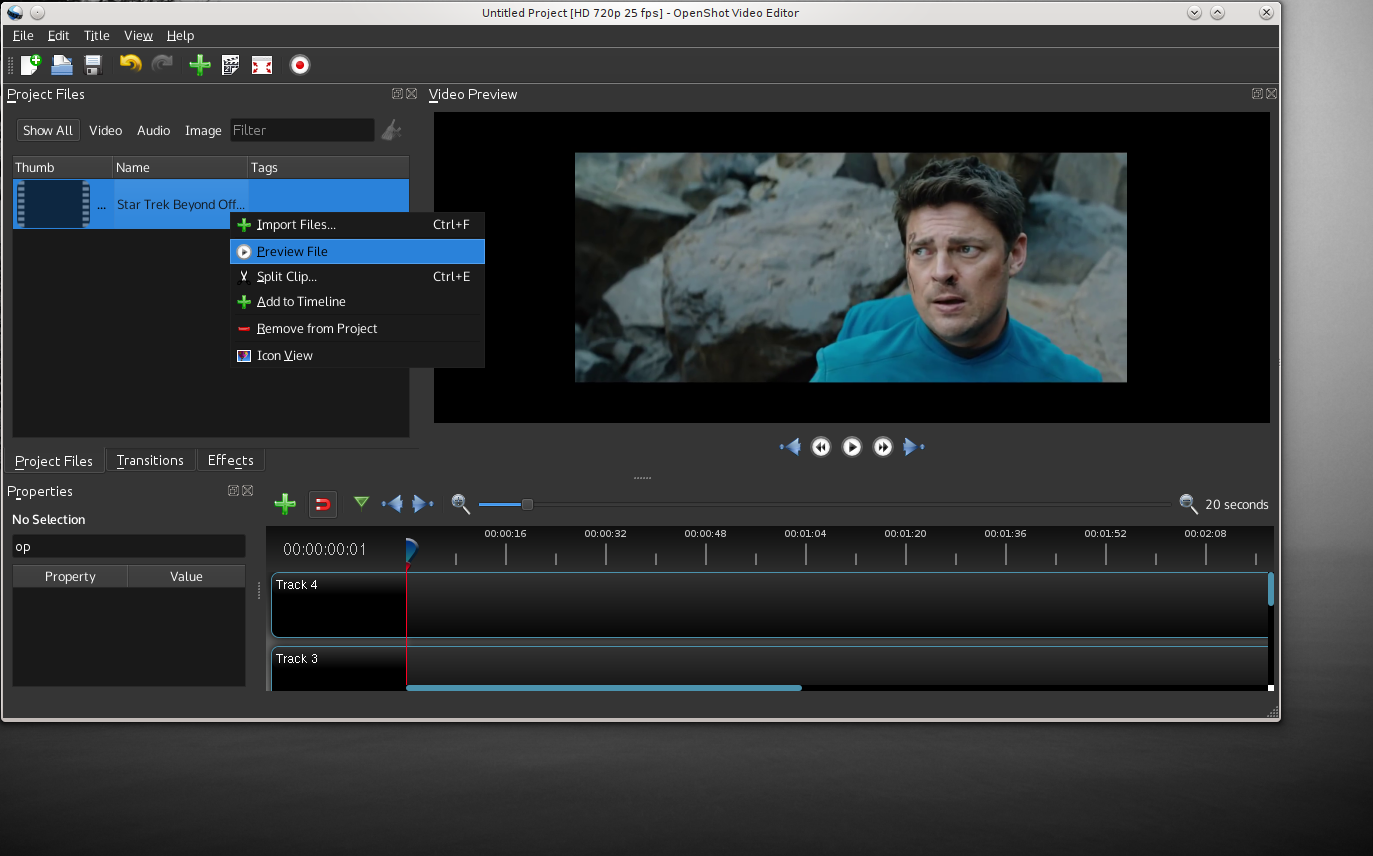Clear the filter with the broom icon
This screenshot has width=1373, height=856.
pos(392,130)
